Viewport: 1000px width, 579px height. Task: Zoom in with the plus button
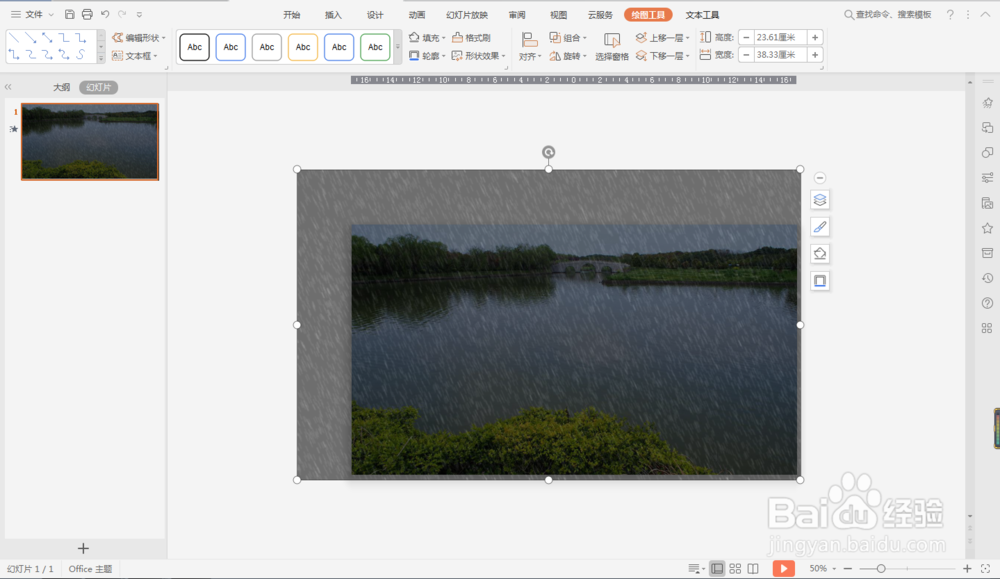[967, 568]
